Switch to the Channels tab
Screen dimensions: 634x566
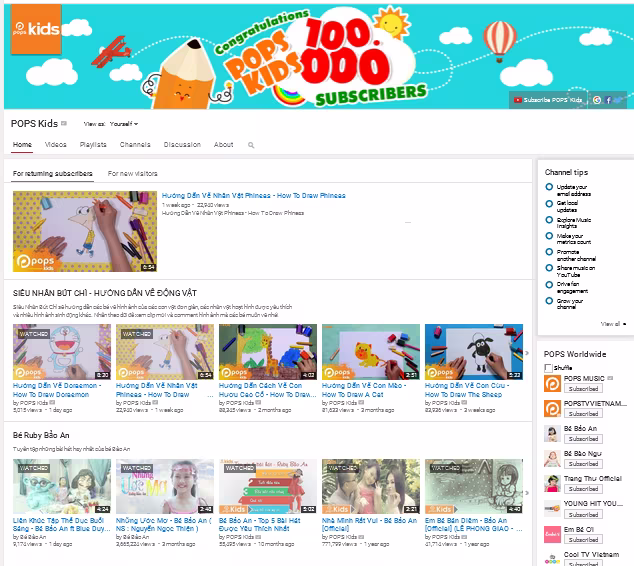(x=135, y=144)
